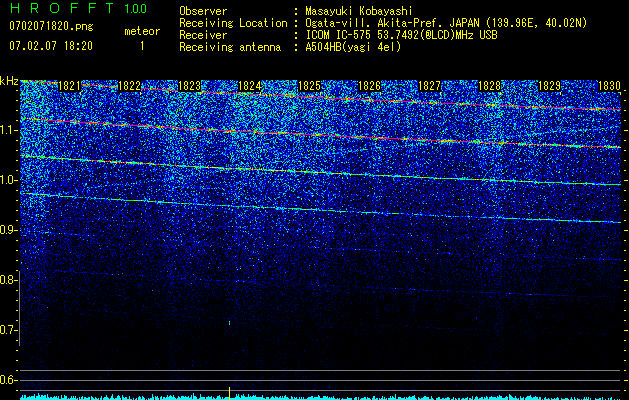This screenshot has height=400, width=629.
Task: Click the 0.9 frequency axis label
Action: 8,230
